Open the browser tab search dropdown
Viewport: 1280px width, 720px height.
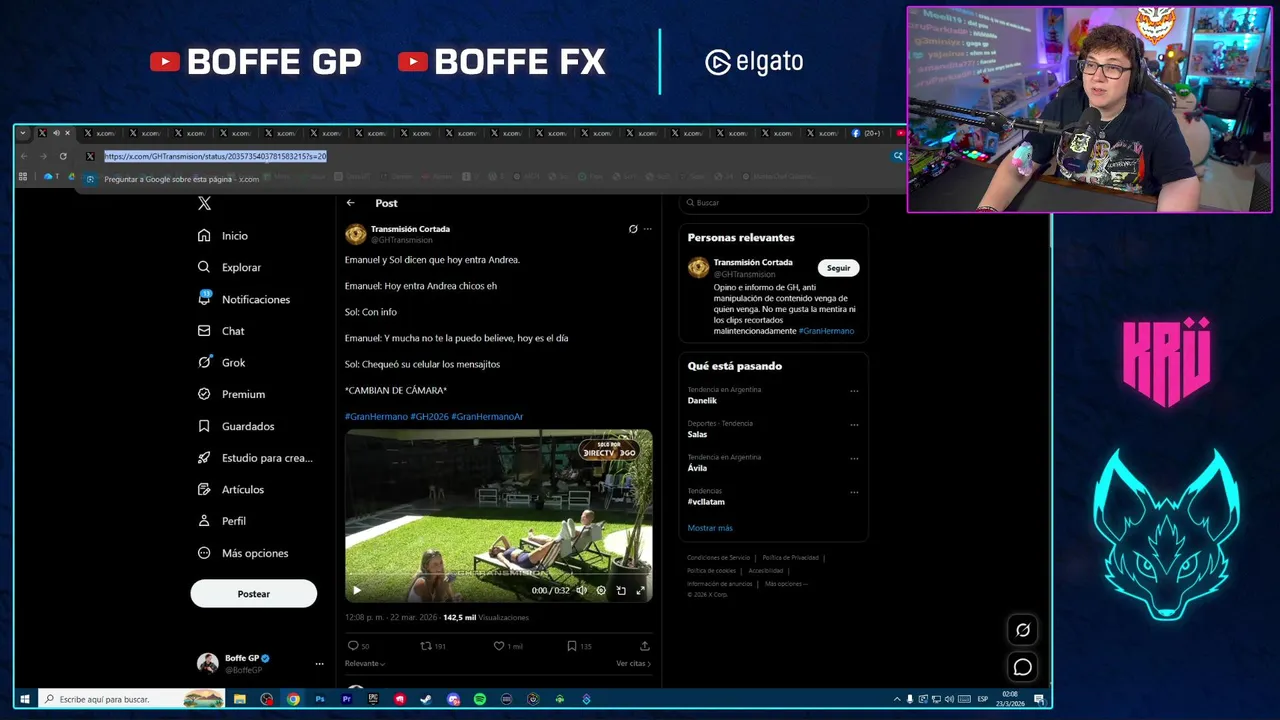point(23,133)
